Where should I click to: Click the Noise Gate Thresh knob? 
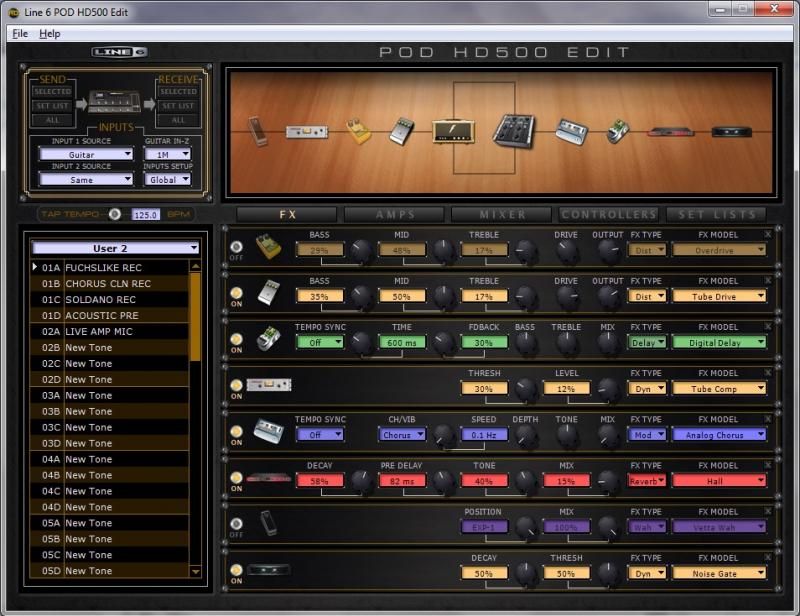click(607, 573)
